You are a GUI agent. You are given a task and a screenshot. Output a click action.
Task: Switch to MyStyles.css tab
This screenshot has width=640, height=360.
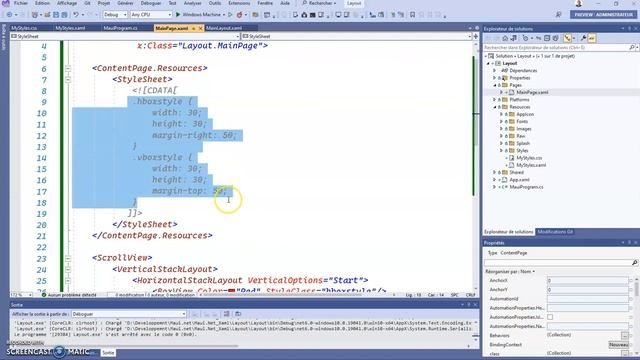[24, 28]
